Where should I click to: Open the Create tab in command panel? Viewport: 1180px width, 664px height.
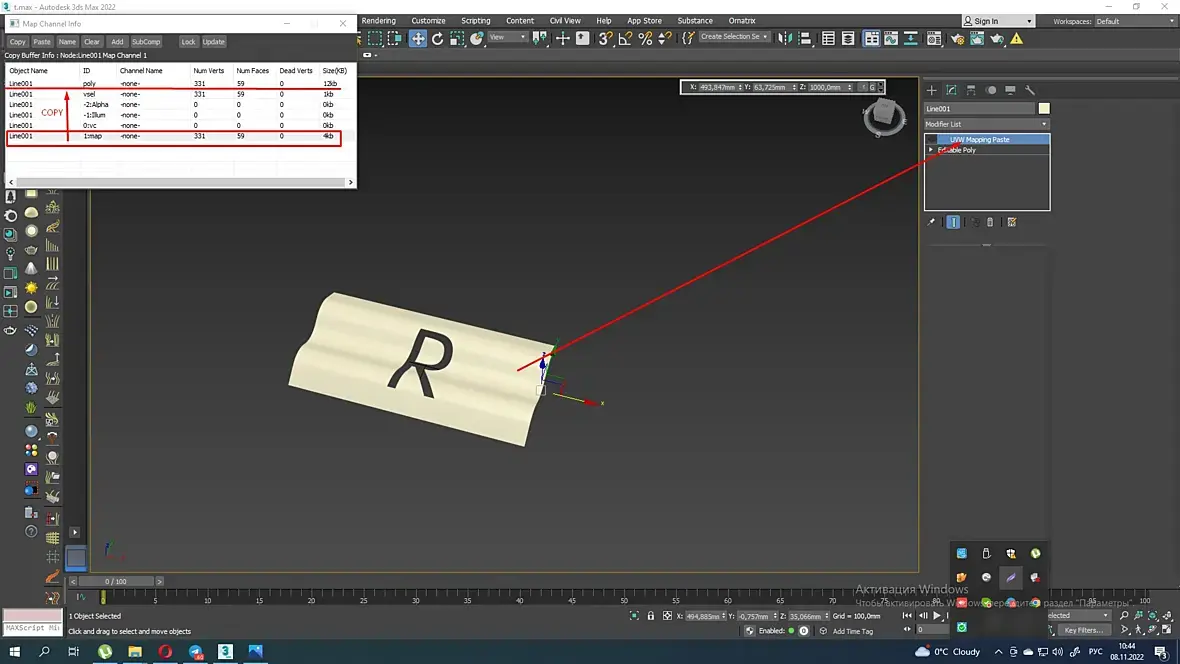932,90
